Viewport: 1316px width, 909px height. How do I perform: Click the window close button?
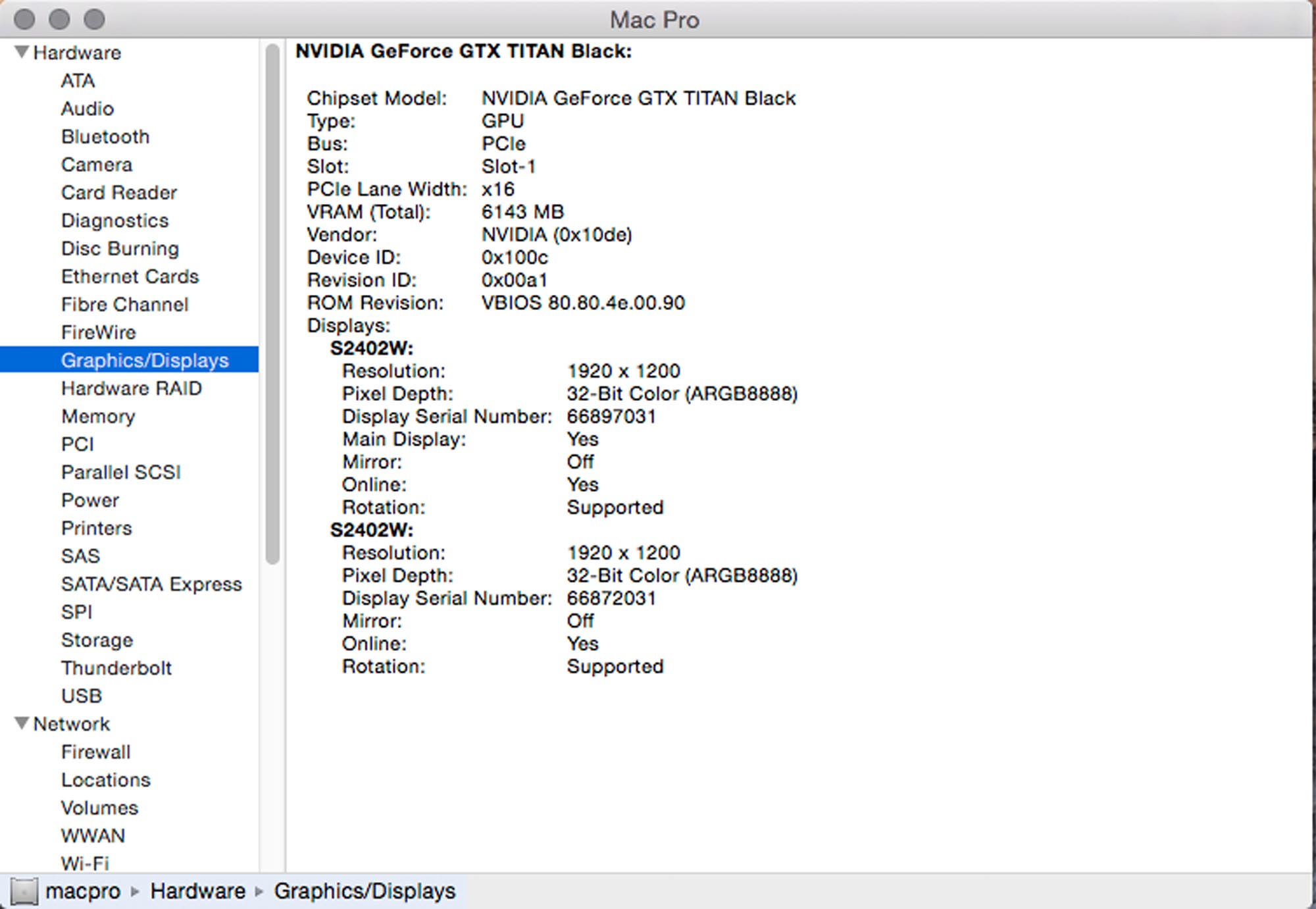point(24,19)
